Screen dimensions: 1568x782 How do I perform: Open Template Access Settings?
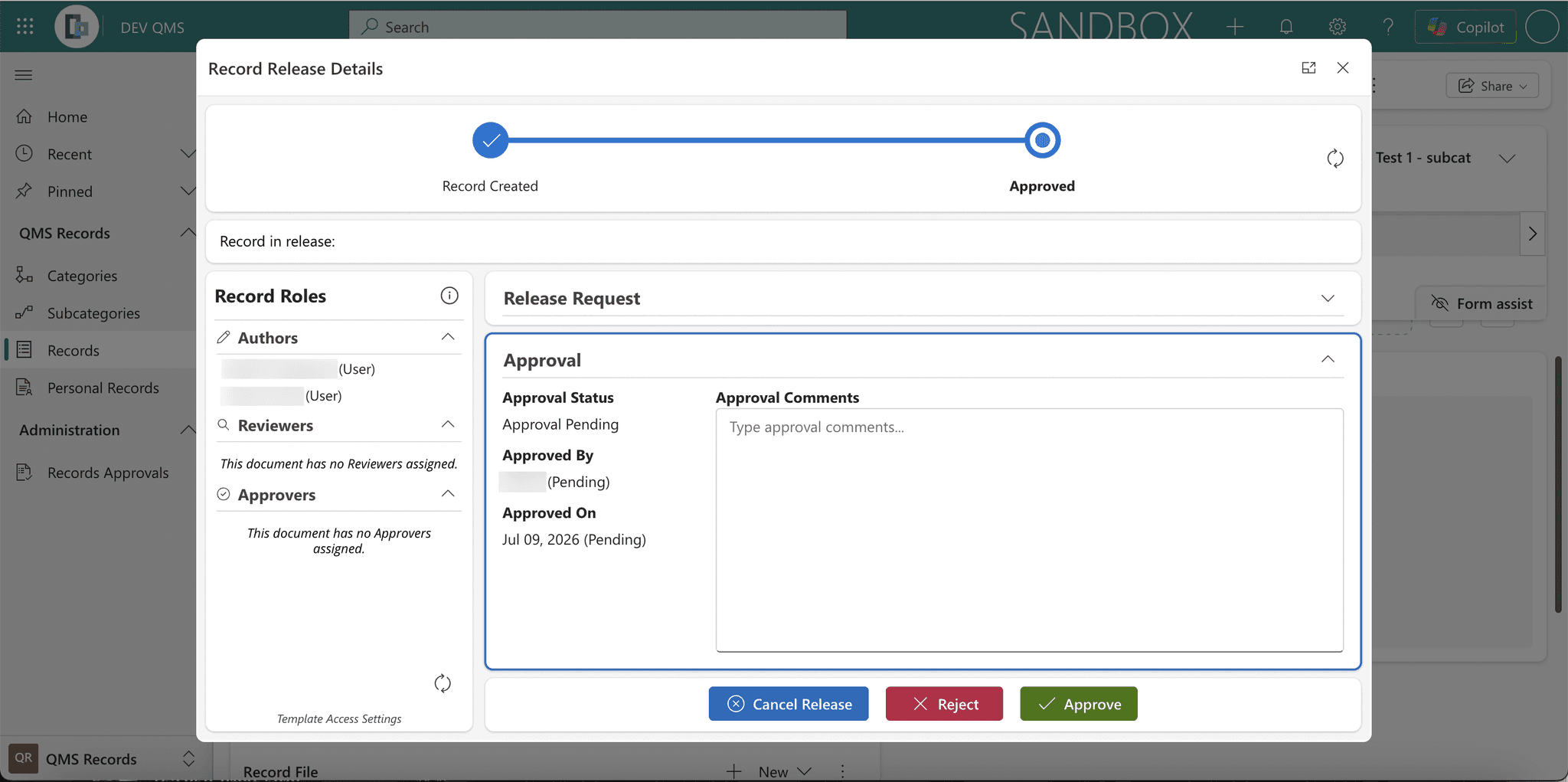point(339,718)
